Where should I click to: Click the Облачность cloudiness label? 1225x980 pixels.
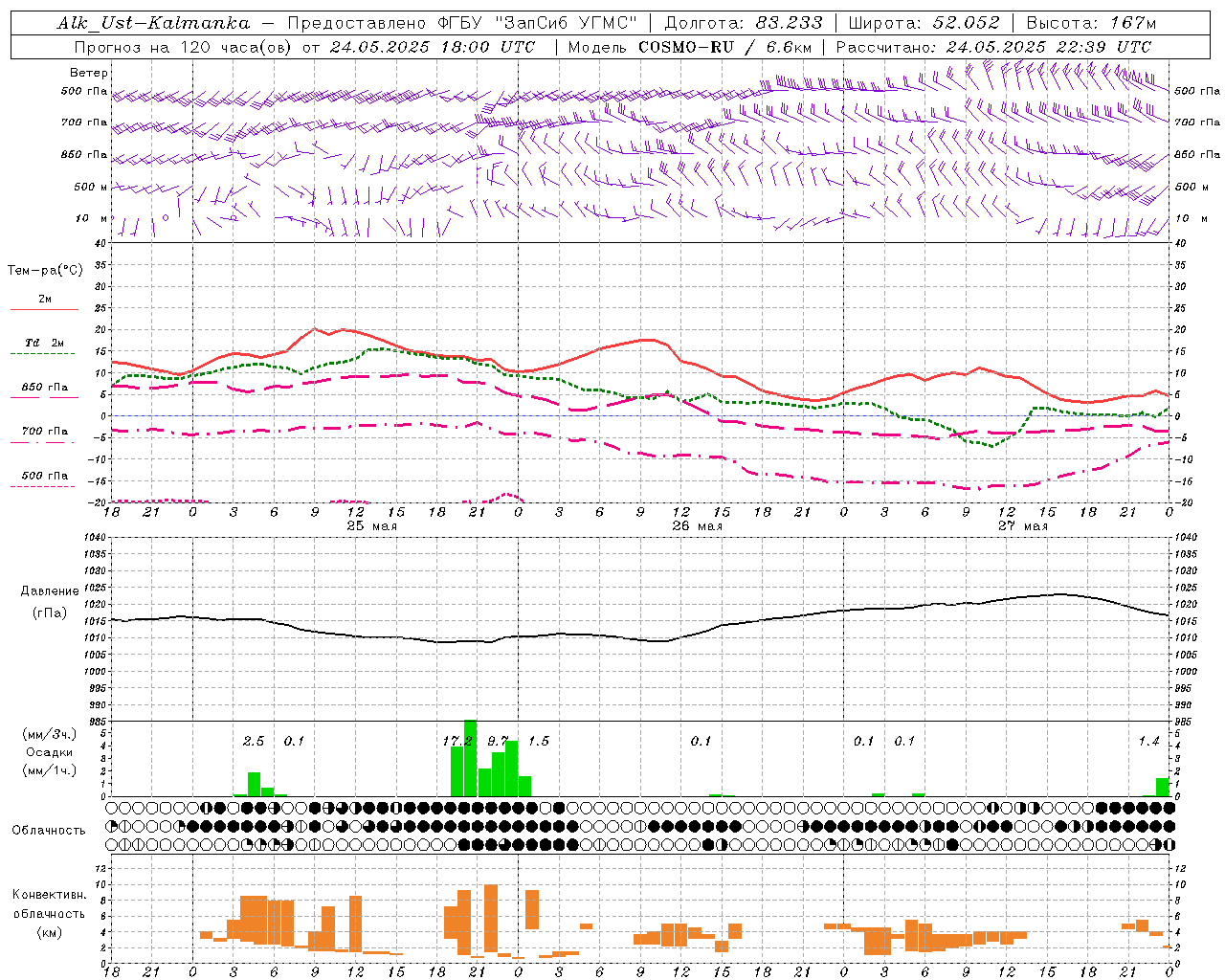[x=49, y=830]
